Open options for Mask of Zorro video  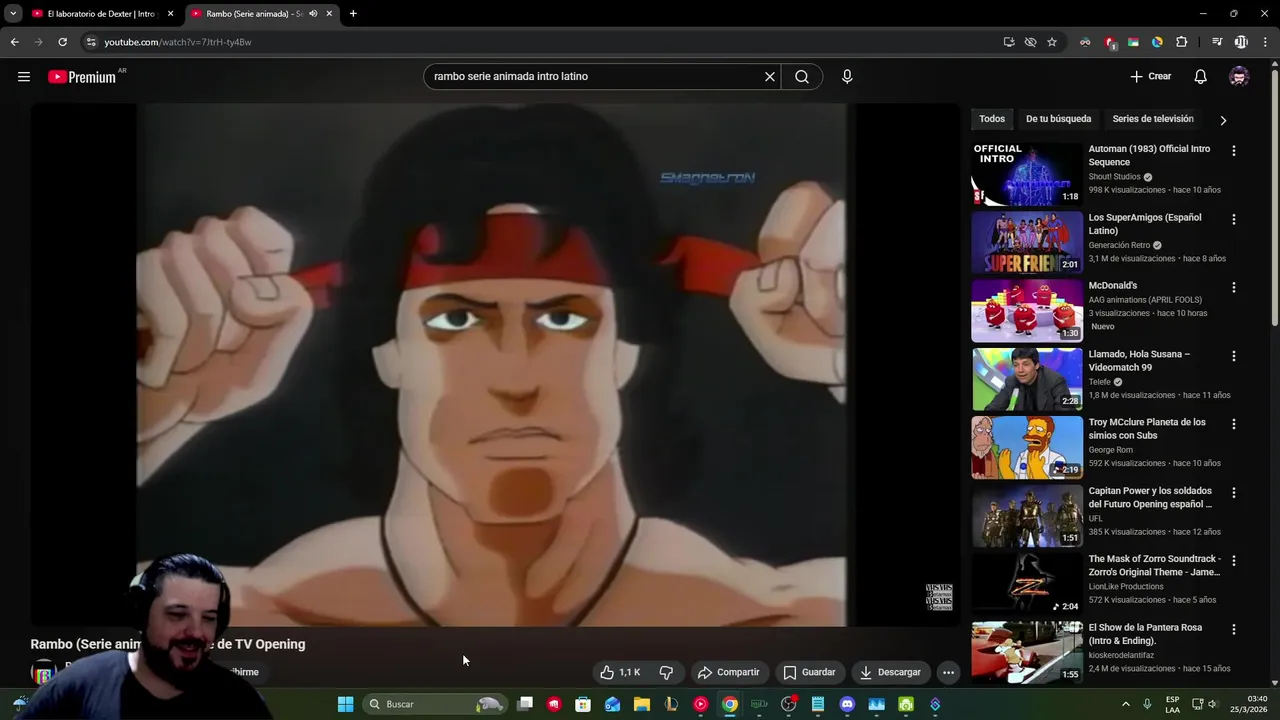click(1233, 561)
